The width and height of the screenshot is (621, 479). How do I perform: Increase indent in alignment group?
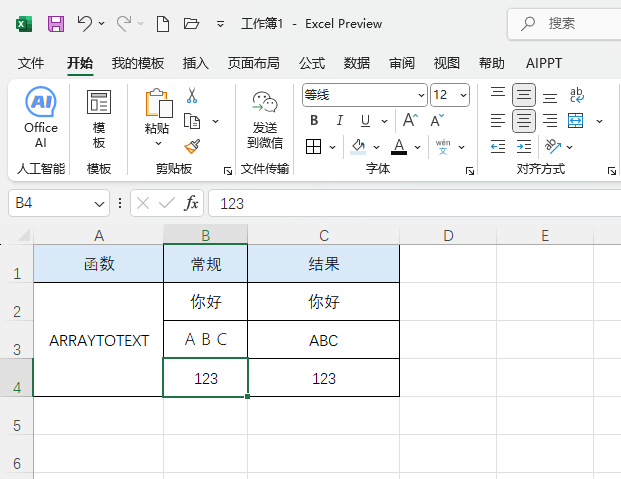point(524,147)
